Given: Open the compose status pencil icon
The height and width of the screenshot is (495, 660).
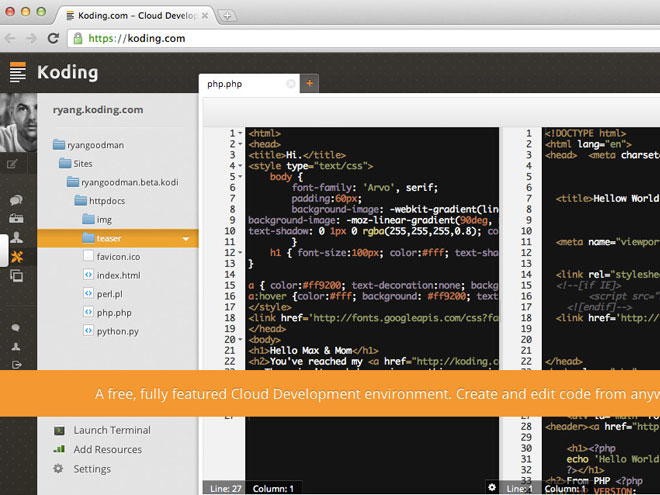Looking at the screenshot, I should 12,164.
